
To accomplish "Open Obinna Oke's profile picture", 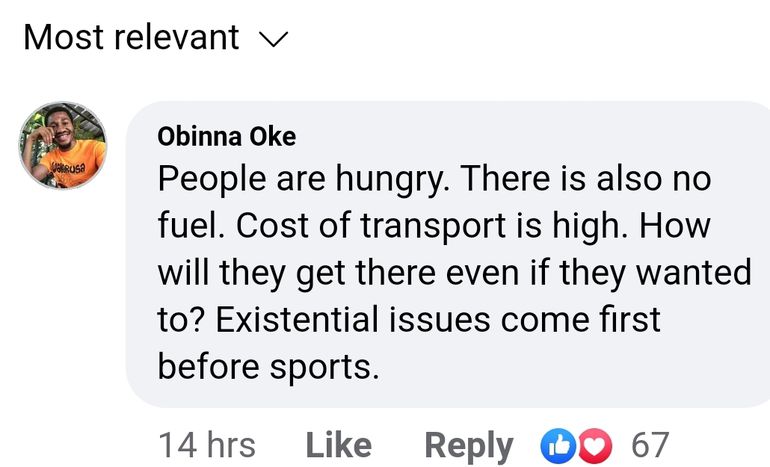I will [x=62, y=146].
